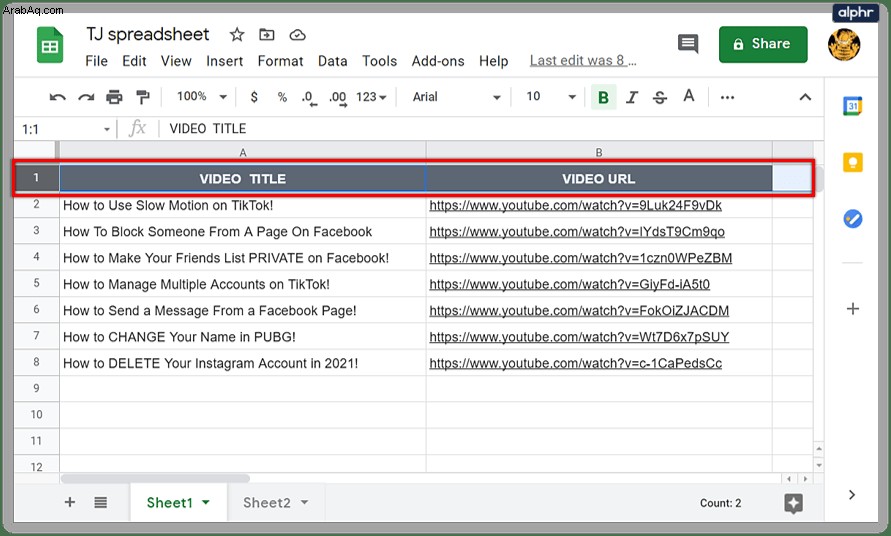Select row 1 header
Screen dimensions: 891x536
36,178
